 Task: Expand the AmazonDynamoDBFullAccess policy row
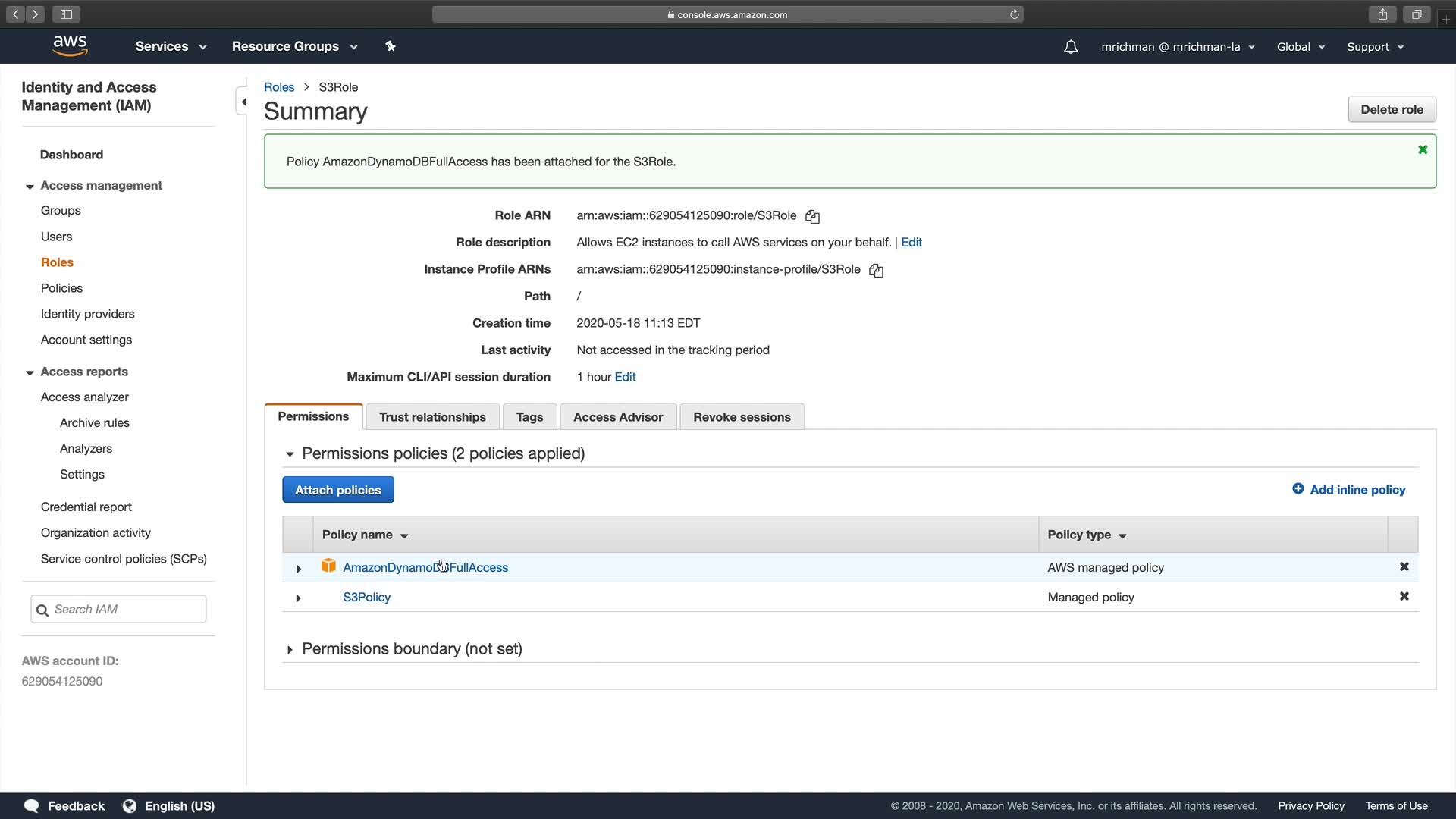click(x=298, y=568)
